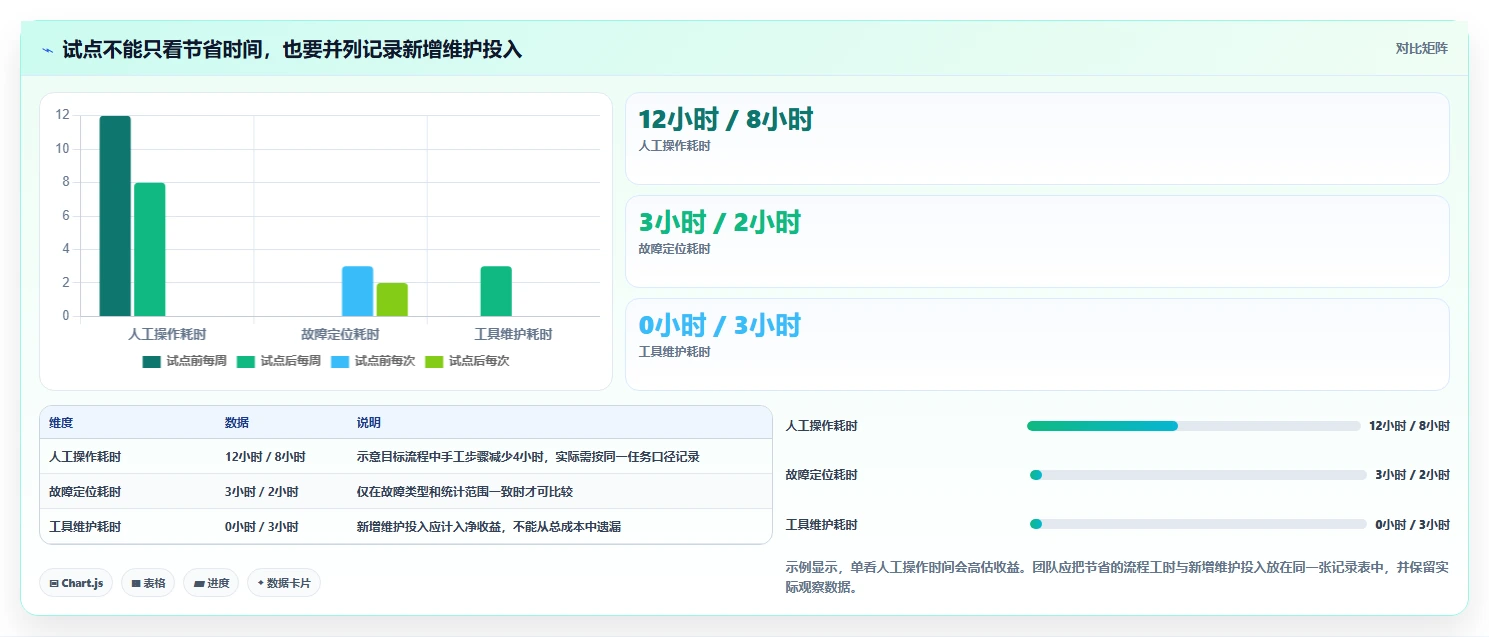Image resolution: width=1489 pixels, height=637 pixels.
Task: Click table value 3小时 / 2小时
Action: point(261,492)
